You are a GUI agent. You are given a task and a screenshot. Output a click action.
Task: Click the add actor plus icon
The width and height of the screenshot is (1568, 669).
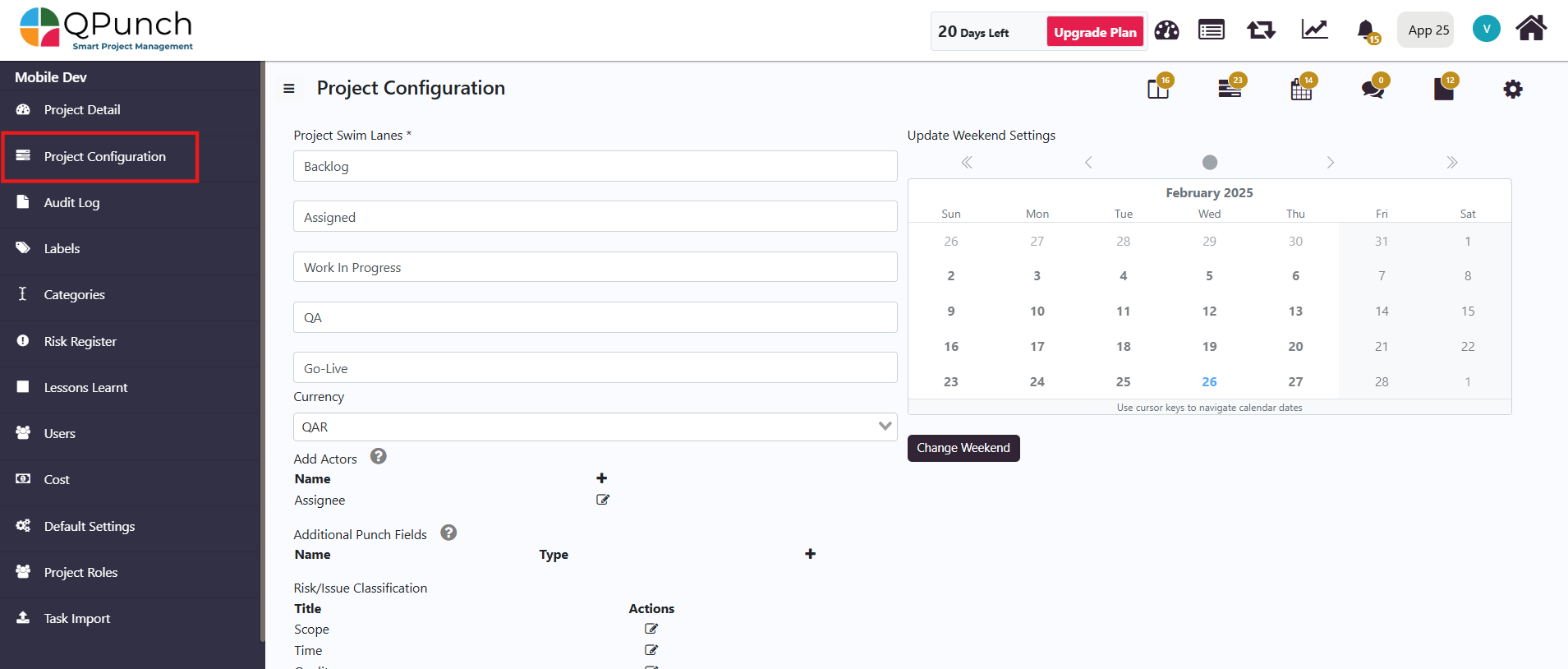[602, 478]
